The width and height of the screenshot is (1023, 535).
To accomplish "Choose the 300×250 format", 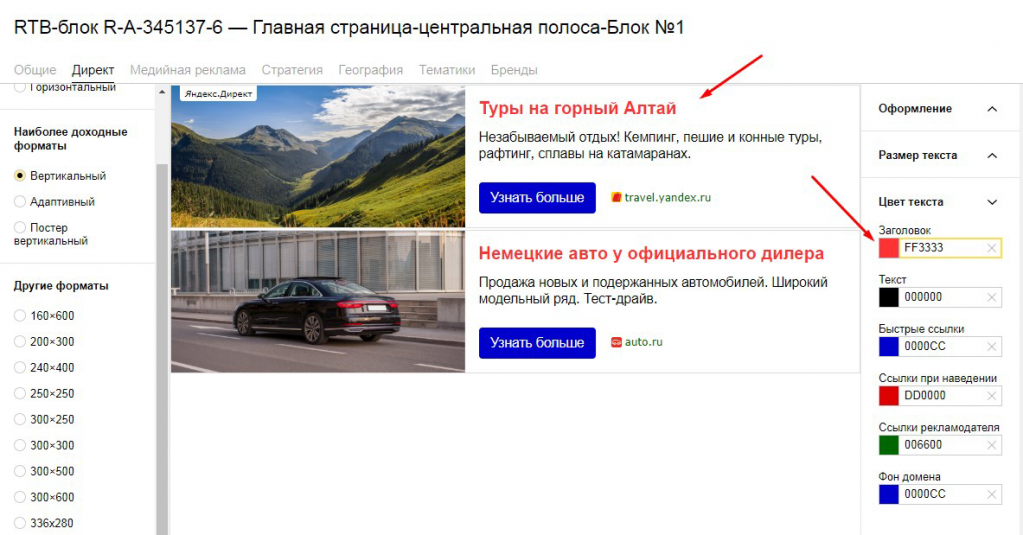I will tap(20, 420).
